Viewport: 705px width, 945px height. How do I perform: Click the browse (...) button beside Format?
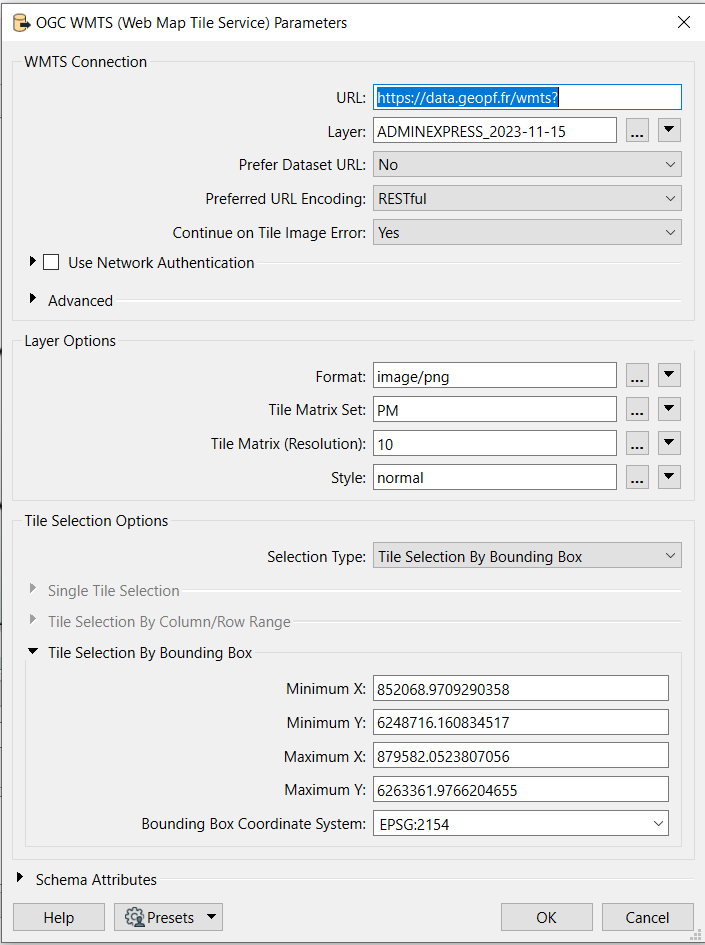pyautogui.click(x=638, y=376)
